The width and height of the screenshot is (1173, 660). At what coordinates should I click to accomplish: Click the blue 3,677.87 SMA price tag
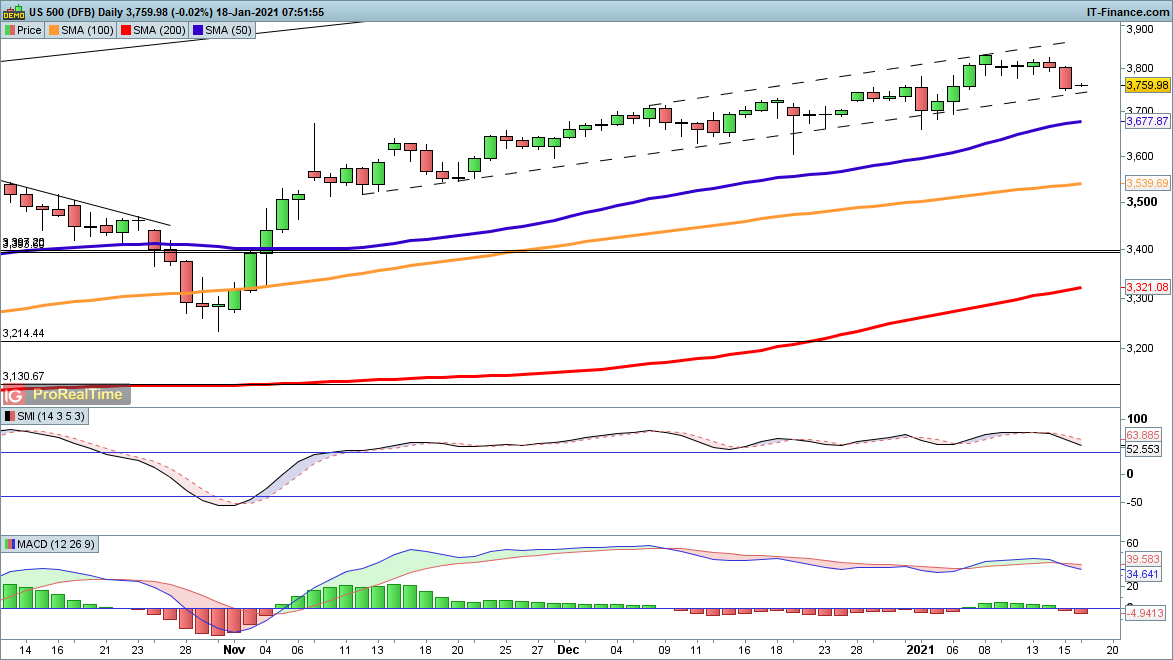point(1147,121)
